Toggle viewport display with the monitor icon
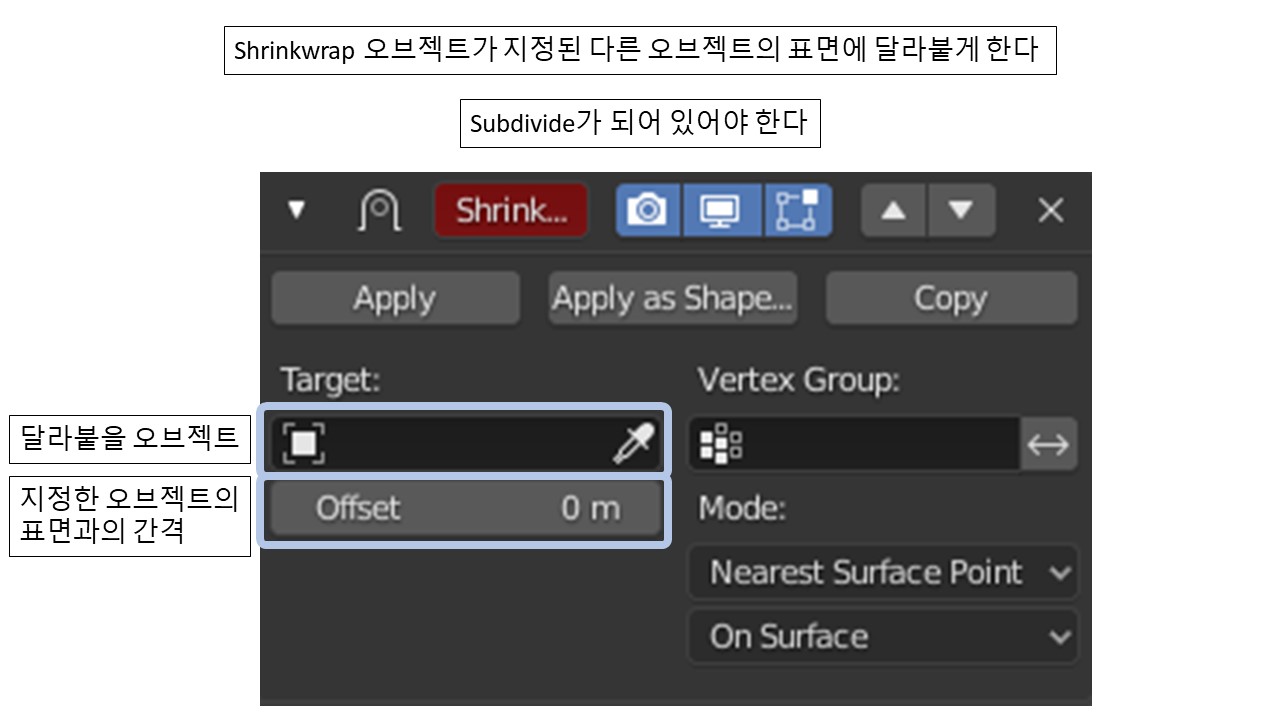Viewport: 1280px width, 720px height. [x=720, y=210]
